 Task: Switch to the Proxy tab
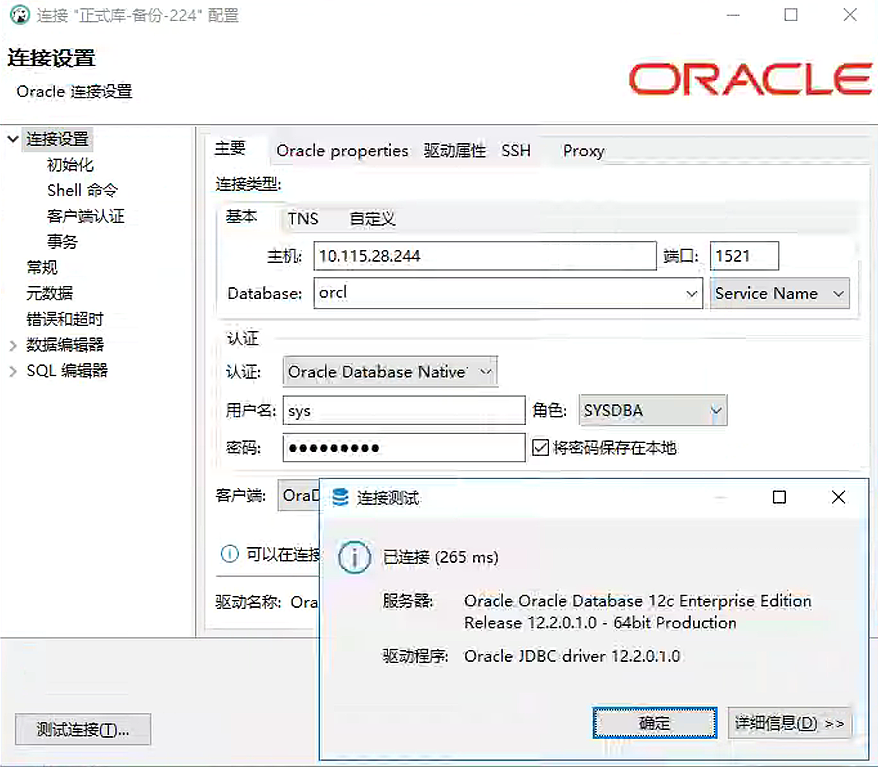click(583, 151)
